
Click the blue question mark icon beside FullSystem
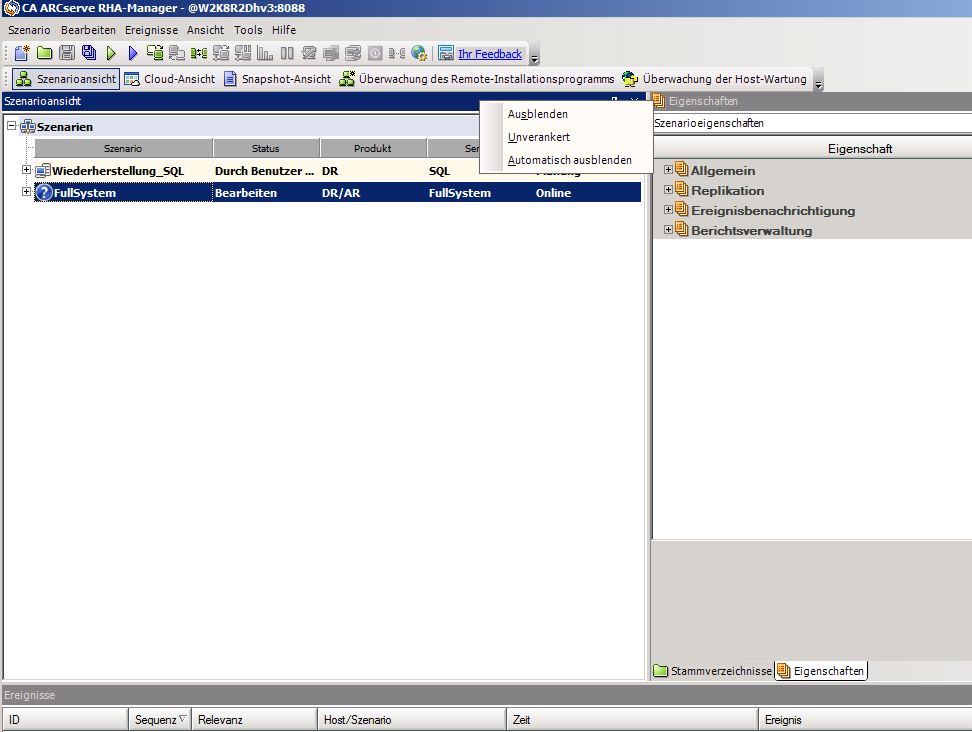(x=44, y=192)
